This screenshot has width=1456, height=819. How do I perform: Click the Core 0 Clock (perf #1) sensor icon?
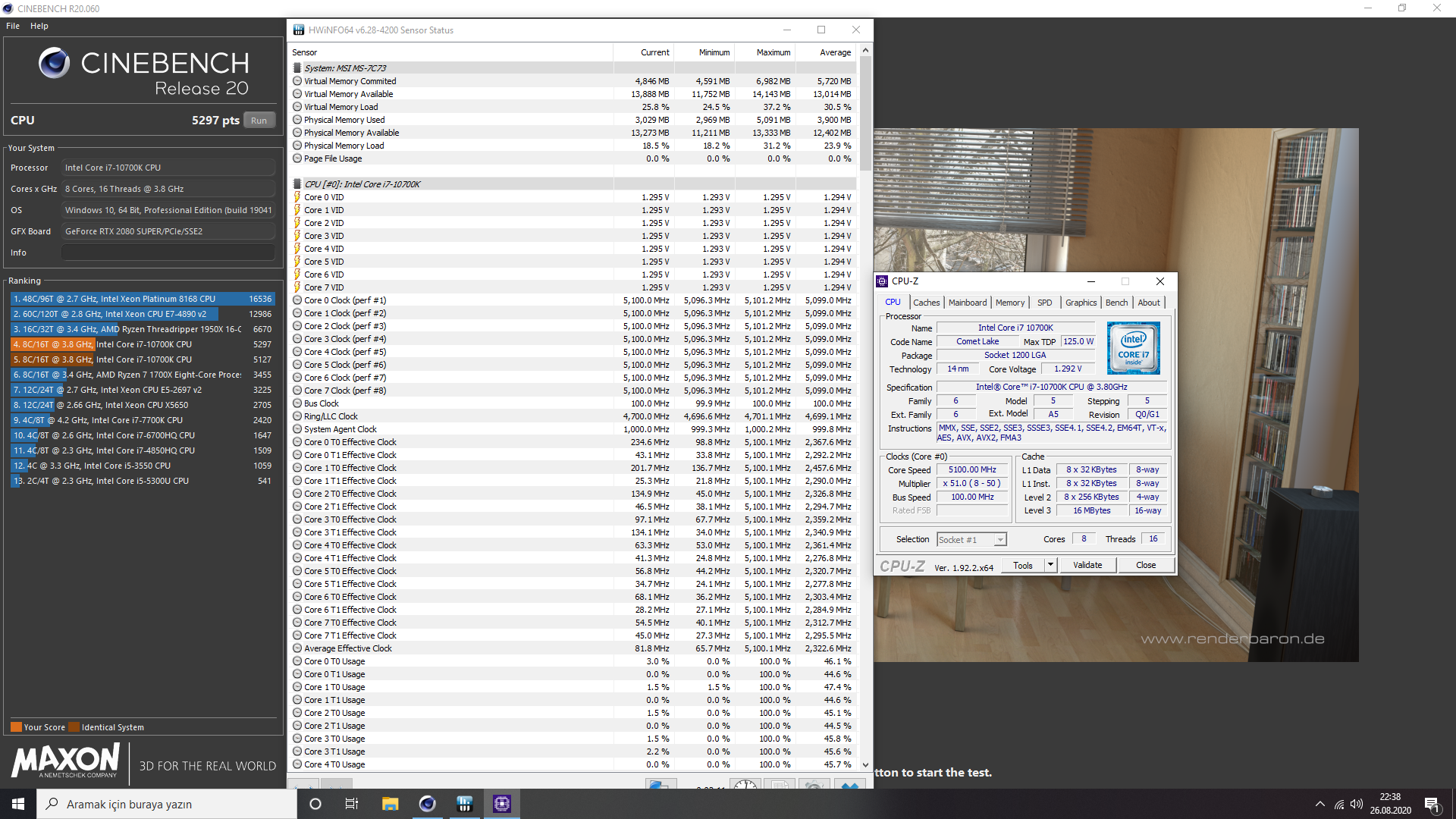coord(297,300)
